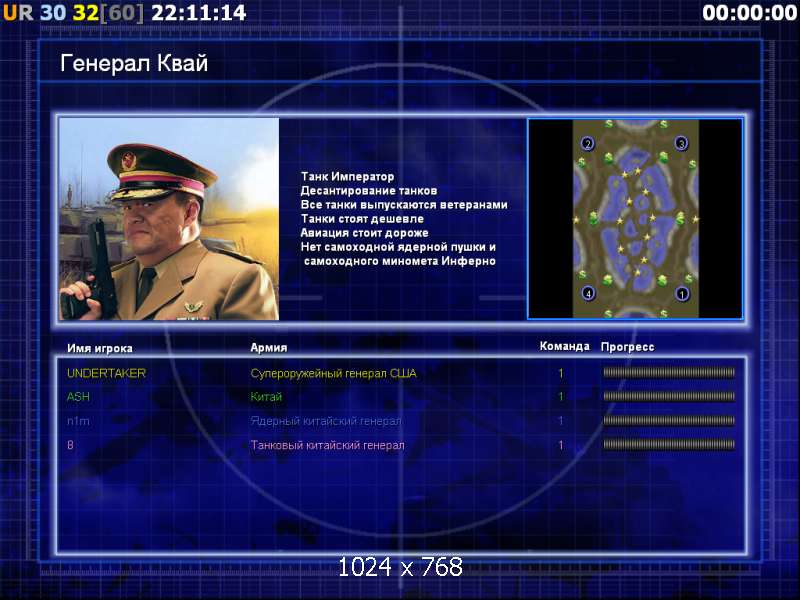Viewport: 800px width, 600px height.
Task: Click player 8's loading progress bar
Action: tap(669, 445)
